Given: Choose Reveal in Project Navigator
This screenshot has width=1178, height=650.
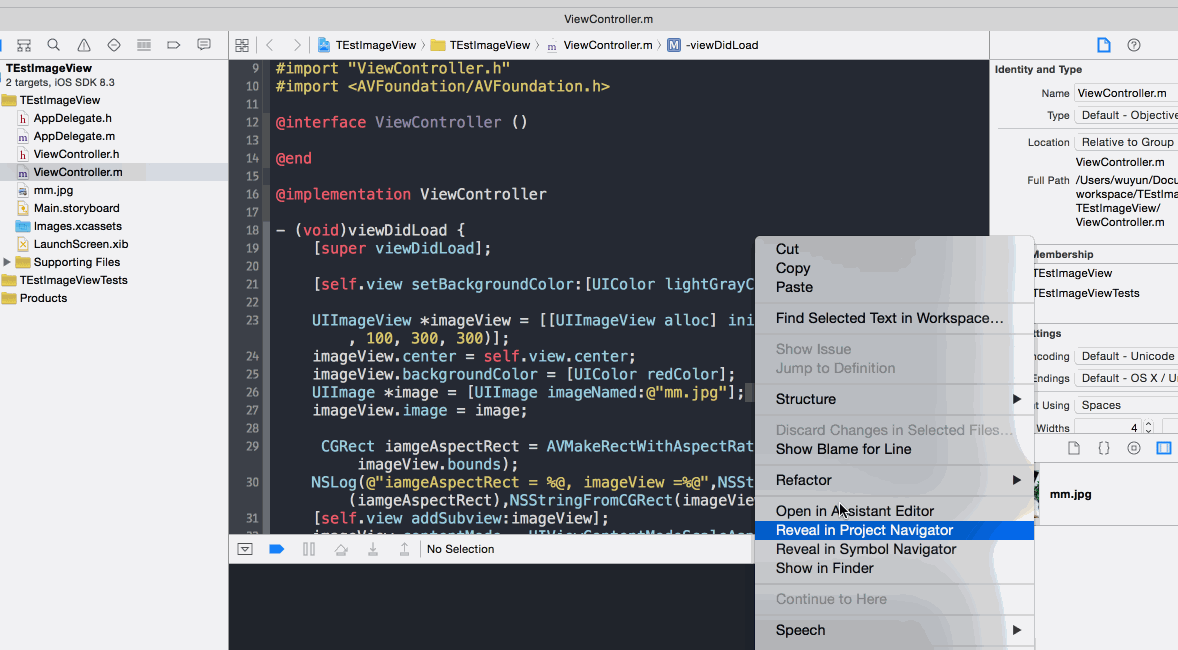Looking at the screenshot, I should tap(864, 530).
